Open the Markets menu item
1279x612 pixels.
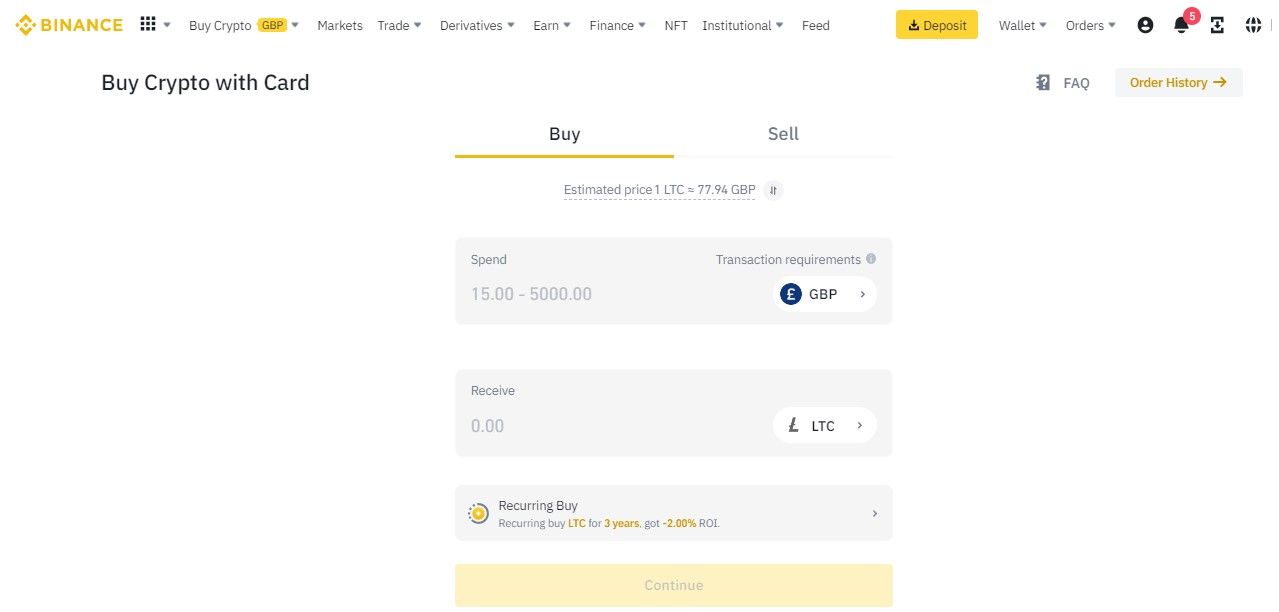[x=340, y=25]
